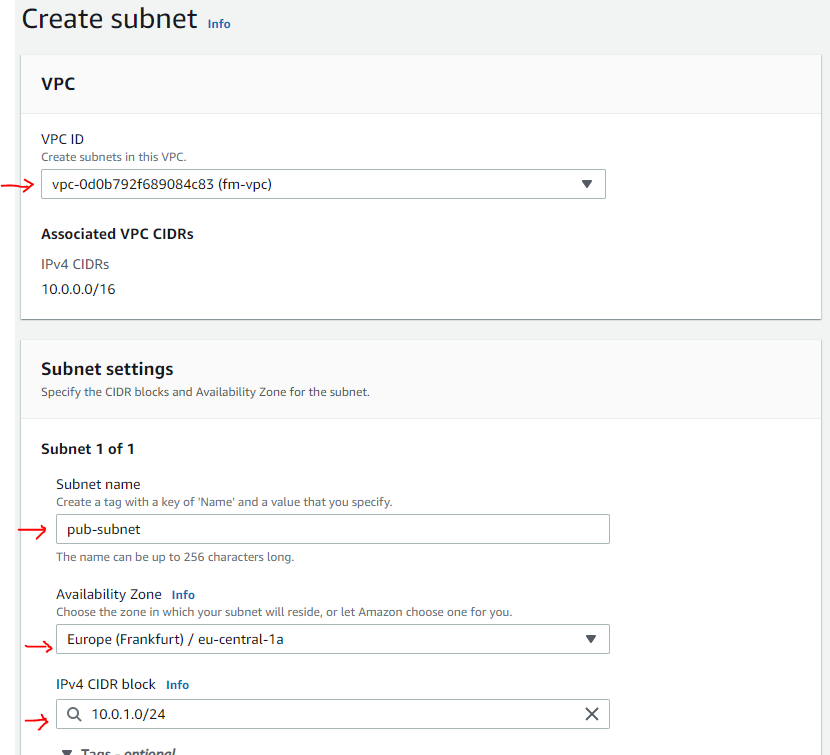The width and height of the screenshot is (830, 755).
Task: Open the VPC ID dropdown showing fm-vpc
Action: pyautogui.click(x=300, y=184)
